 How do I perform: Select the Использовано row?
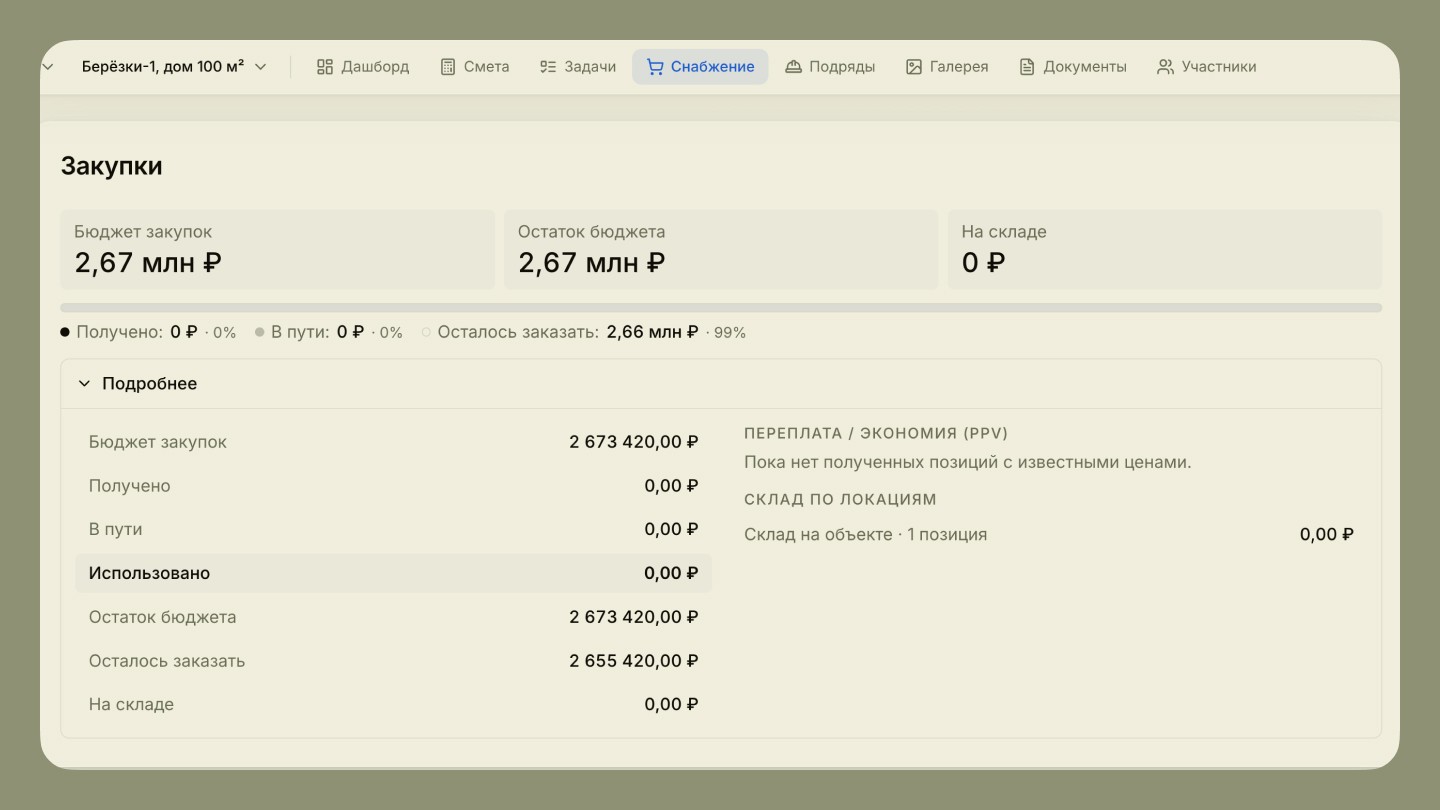393,573
